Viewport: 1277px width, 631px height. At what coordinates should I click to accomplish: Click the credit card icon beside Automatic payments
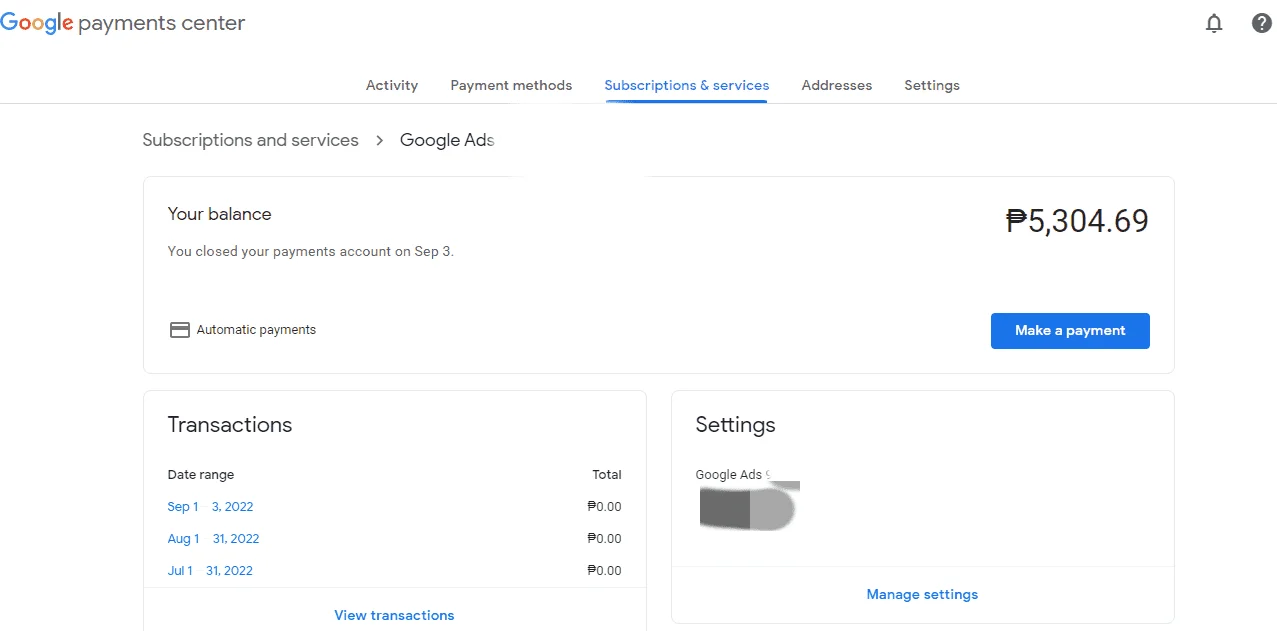tap(180, 330)
